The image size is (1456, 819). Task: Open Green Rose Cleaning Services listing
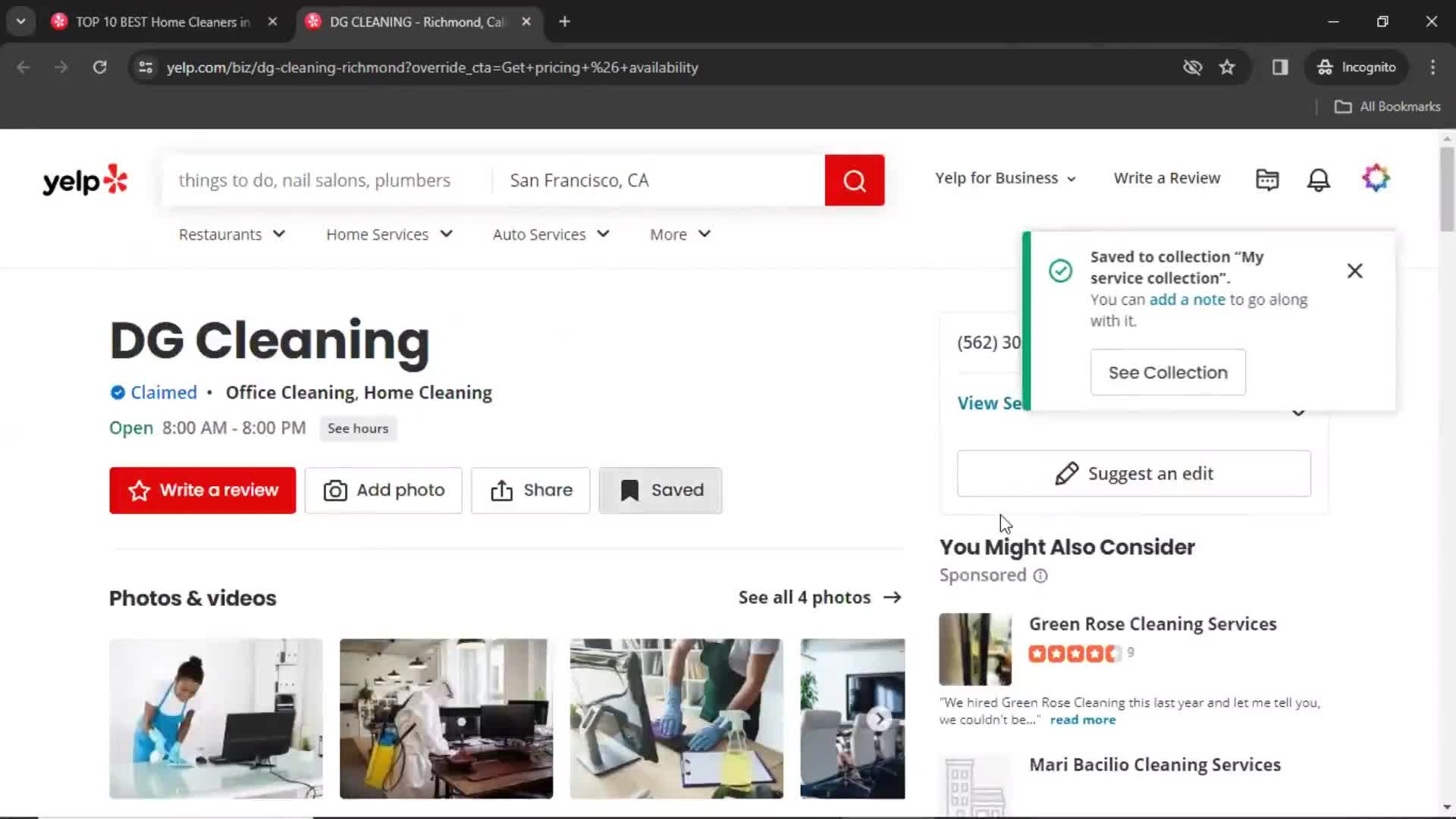(x=1153, y=625)
